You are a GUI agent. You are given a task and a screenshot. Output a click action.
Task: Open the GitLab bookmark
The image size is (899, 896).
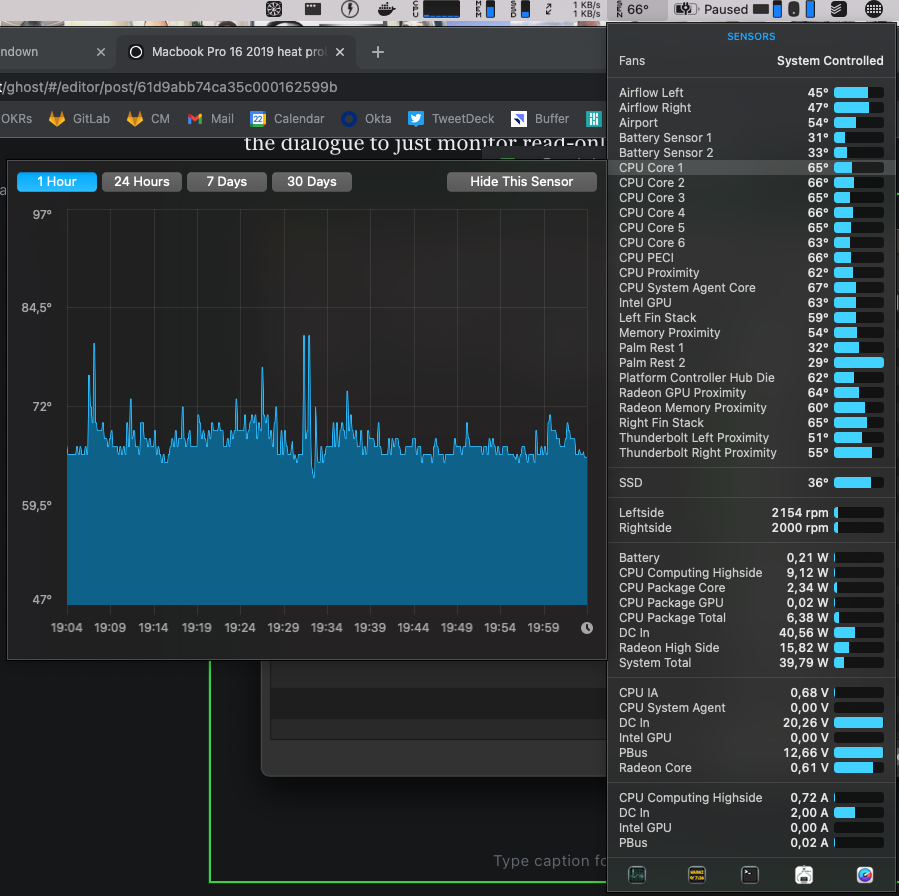tap(79, 118)
